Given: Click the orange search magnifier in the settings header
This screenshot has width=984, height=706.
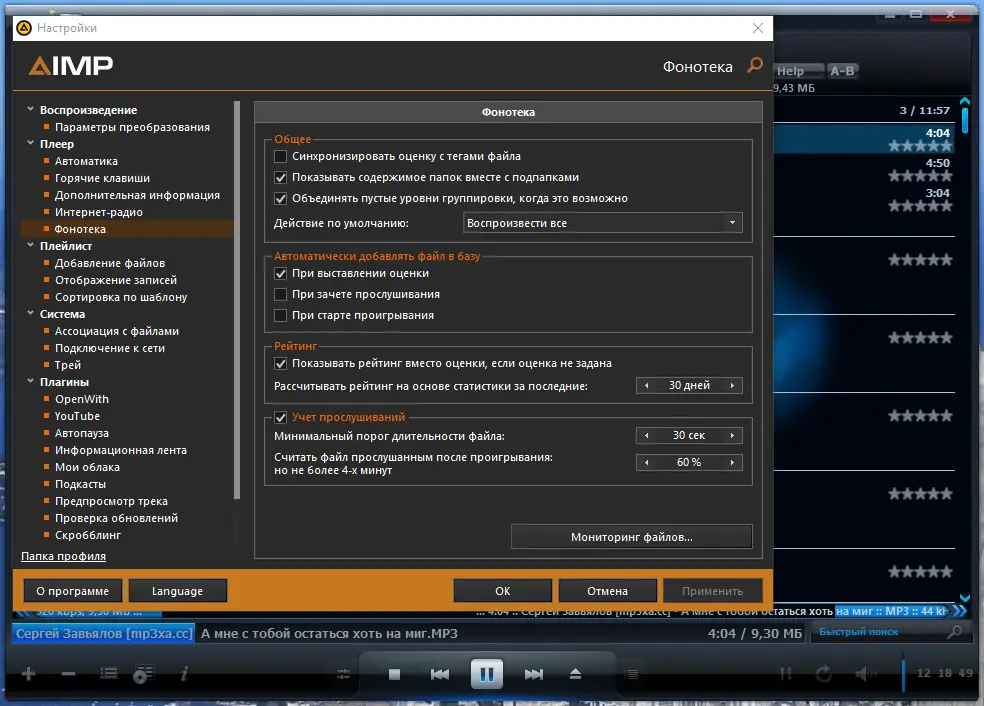Looking at the screenshot, I should tap(755, 65).
